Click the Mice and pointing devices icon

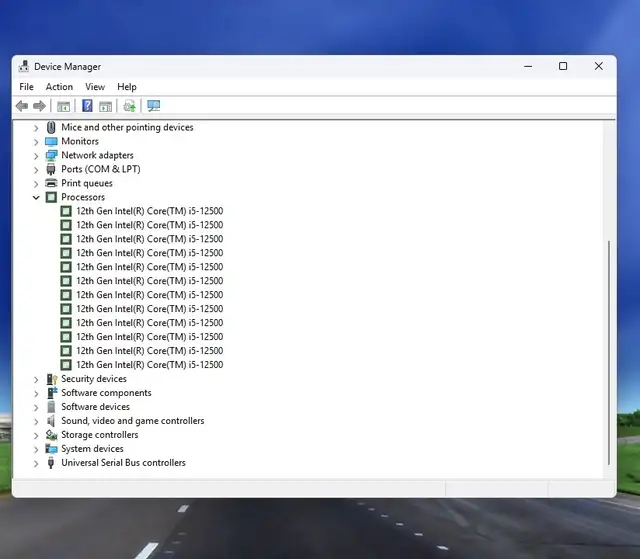(51, 127)
